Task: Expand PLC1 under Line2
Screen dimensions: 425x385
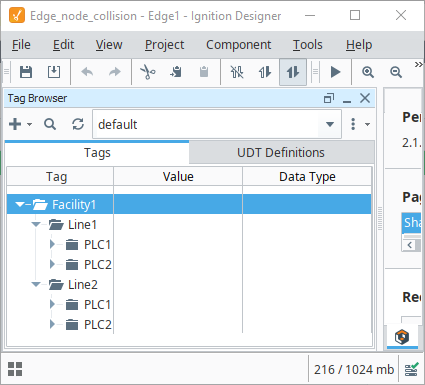Action: (52, 304)
